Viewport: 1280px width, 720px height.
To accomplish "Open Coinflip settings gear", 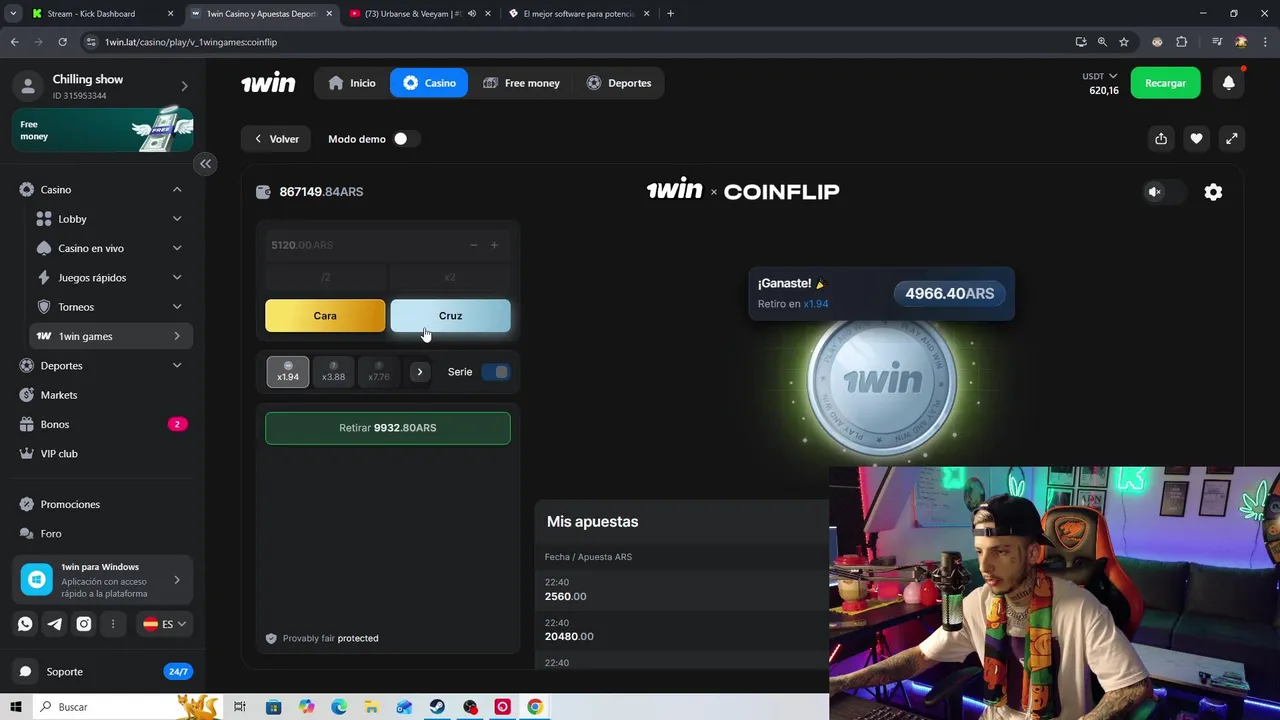I will (x=1213, y=192).
